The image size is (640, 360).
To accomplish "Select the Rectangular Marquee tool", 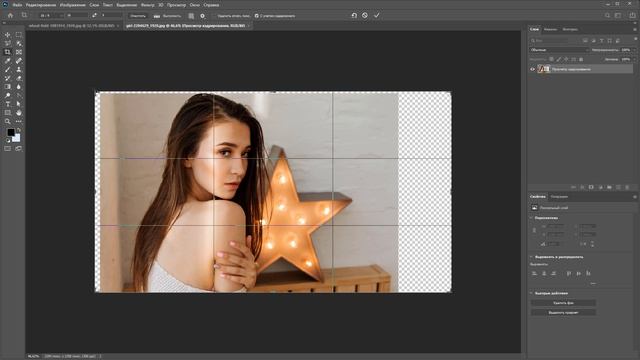I will point(19,35).
